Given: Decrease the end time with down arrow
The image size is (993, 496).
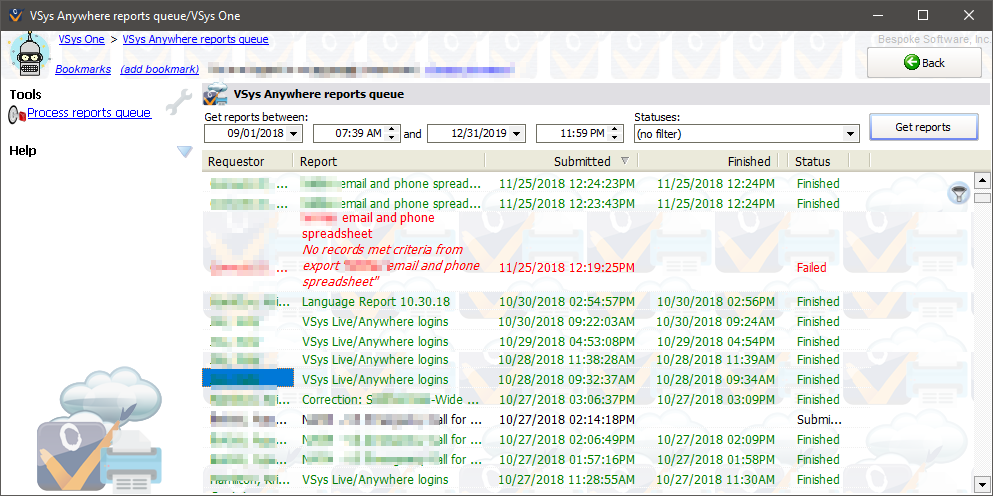Looking at the screenshot, I should coord(616,138).
